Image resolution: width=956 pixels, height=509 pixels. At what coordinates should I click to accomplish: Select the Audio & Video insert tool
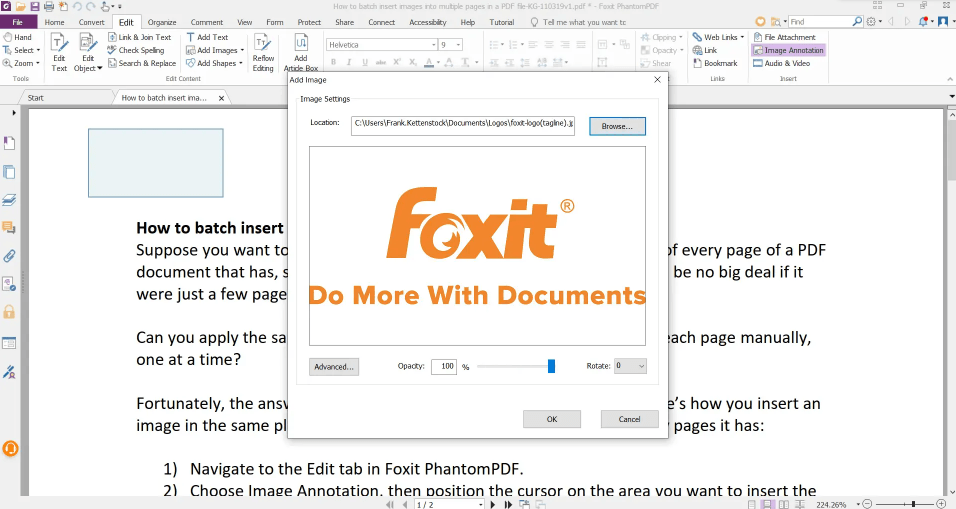click(x=787, y=63)
